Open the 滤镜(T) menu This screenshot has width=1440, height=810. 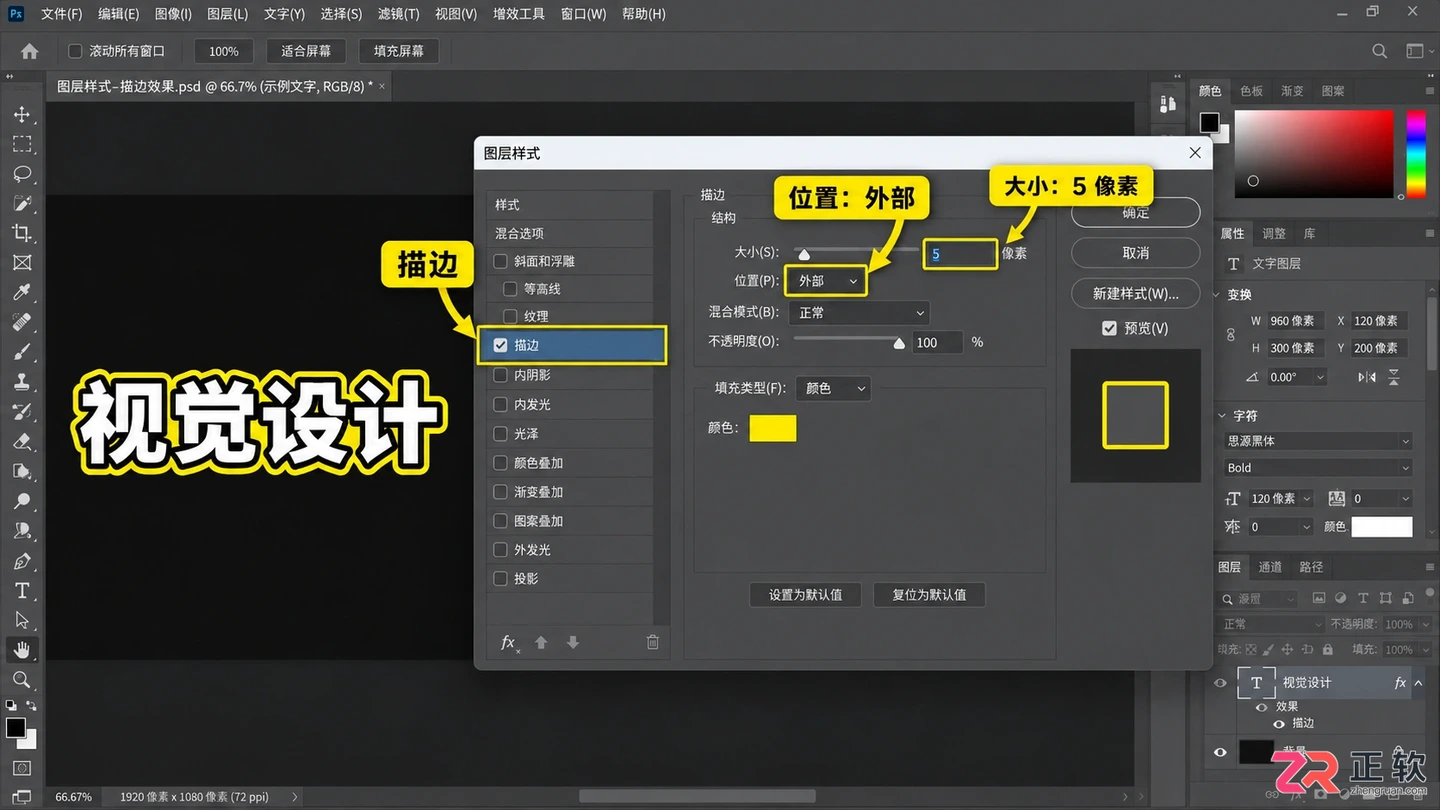(399, 14)
